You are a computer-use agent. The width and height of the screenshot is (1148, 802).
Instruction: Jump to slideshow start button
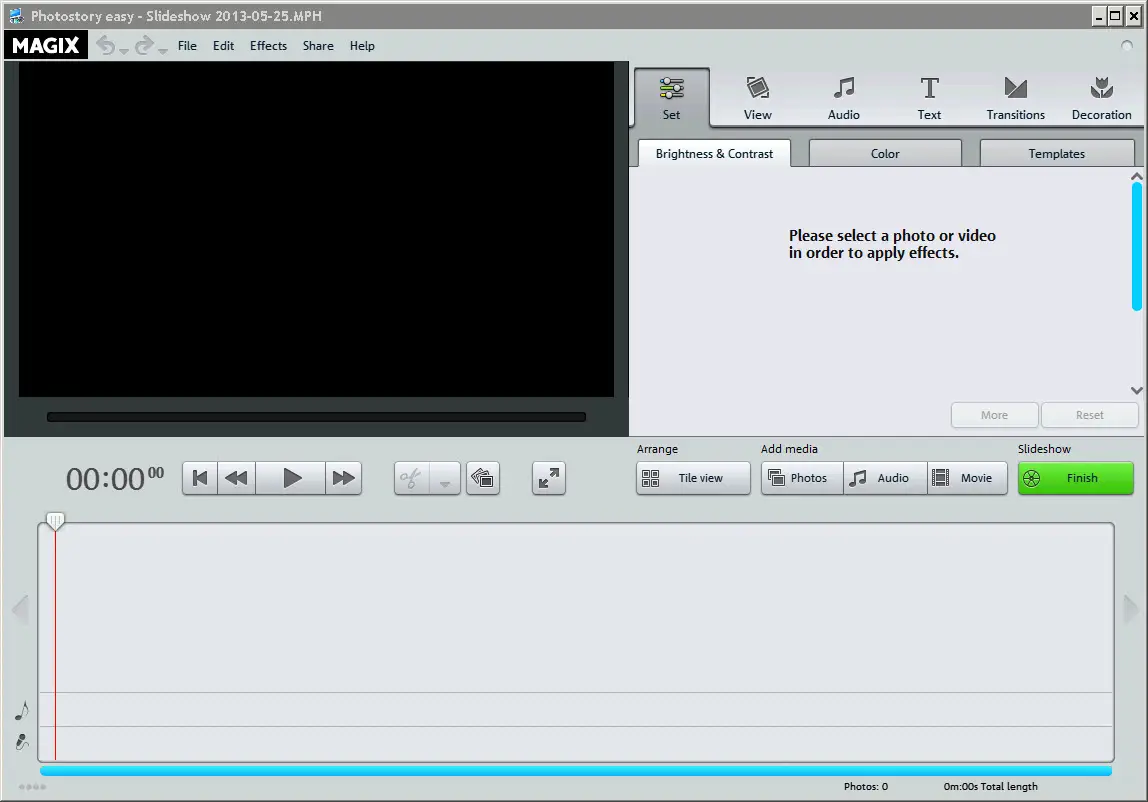200,478
